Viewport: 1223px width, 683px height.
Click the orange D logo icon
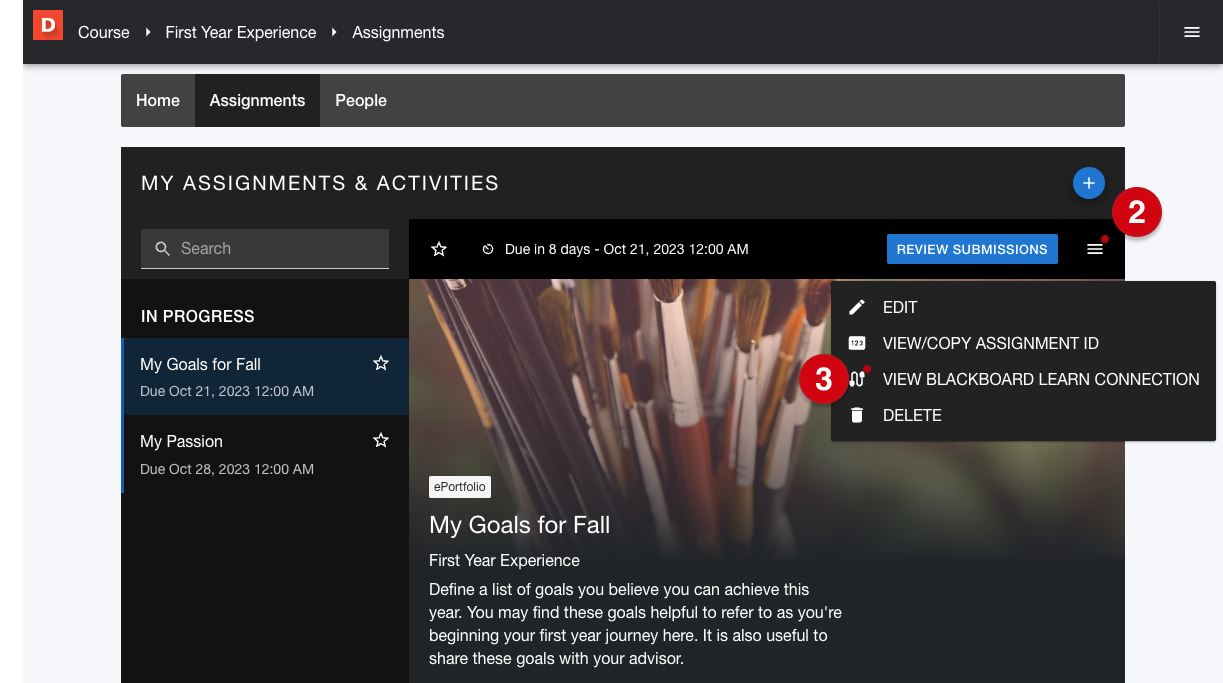48,25
